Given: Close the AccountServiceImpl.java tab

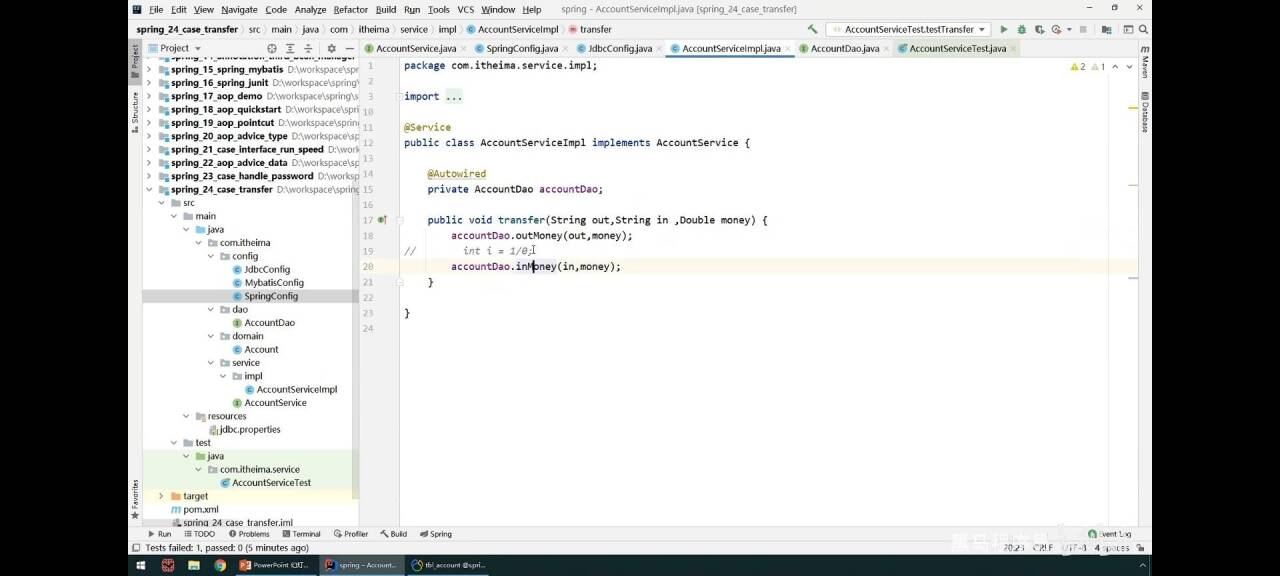Looking at the screenshot, I should (x=788, y=48).
